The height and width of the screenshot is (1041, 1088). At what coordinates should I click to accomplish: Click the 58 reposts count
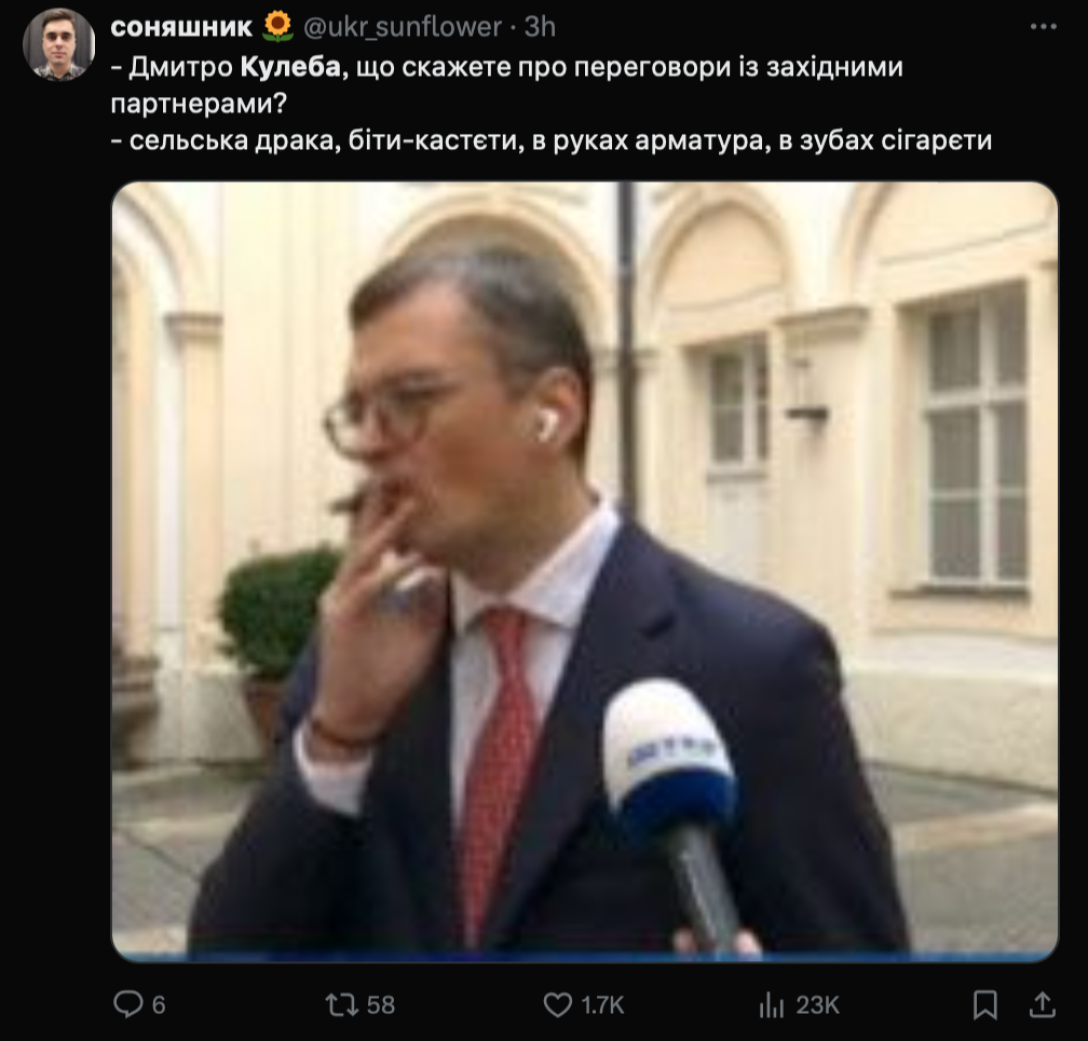click(x=380, y=1005)
